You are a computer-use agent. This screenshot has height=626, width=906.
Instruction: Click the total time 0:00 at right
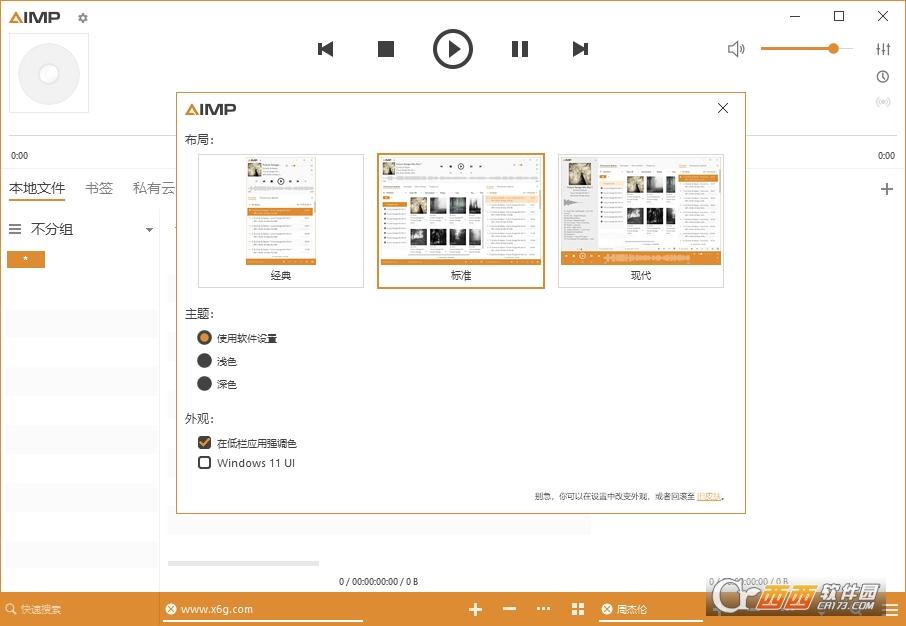pos(886,155)
